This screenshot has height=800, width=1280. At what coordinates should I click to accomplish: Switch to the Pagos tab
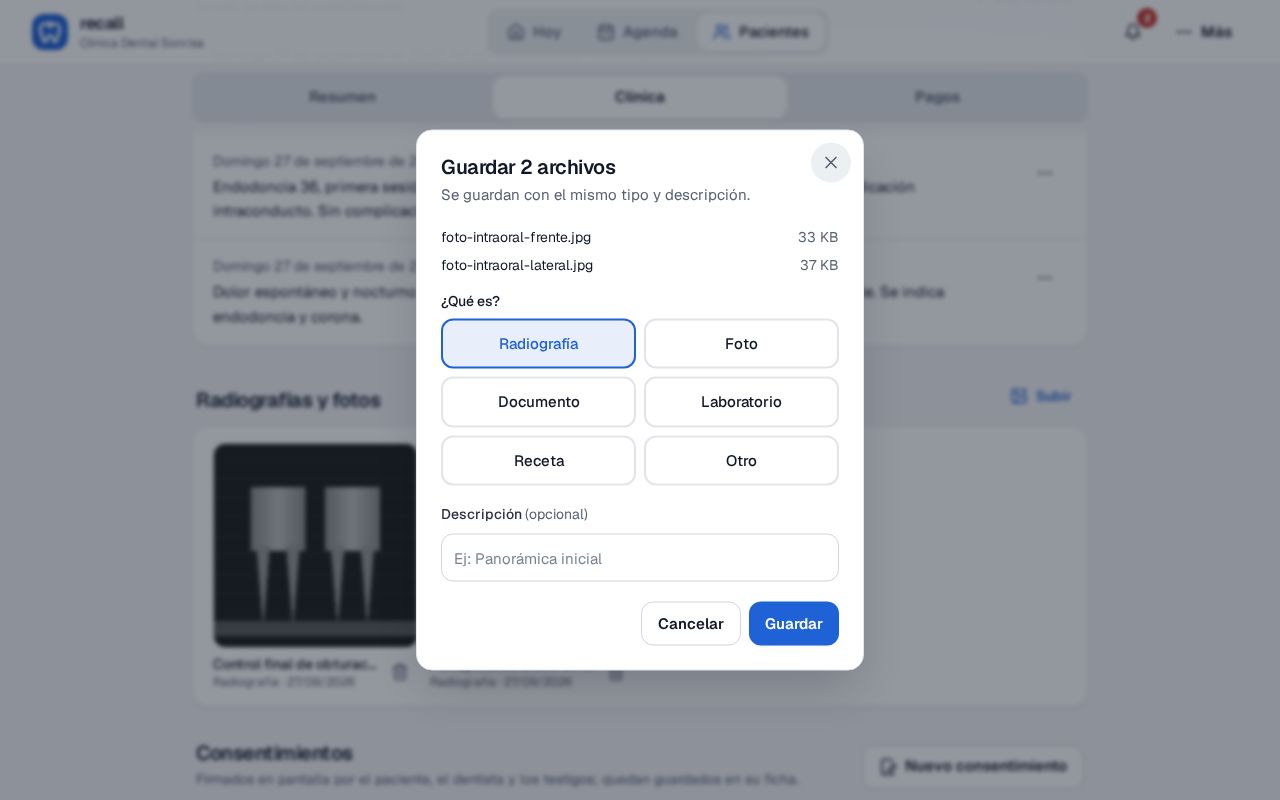(x=937, y=97)
